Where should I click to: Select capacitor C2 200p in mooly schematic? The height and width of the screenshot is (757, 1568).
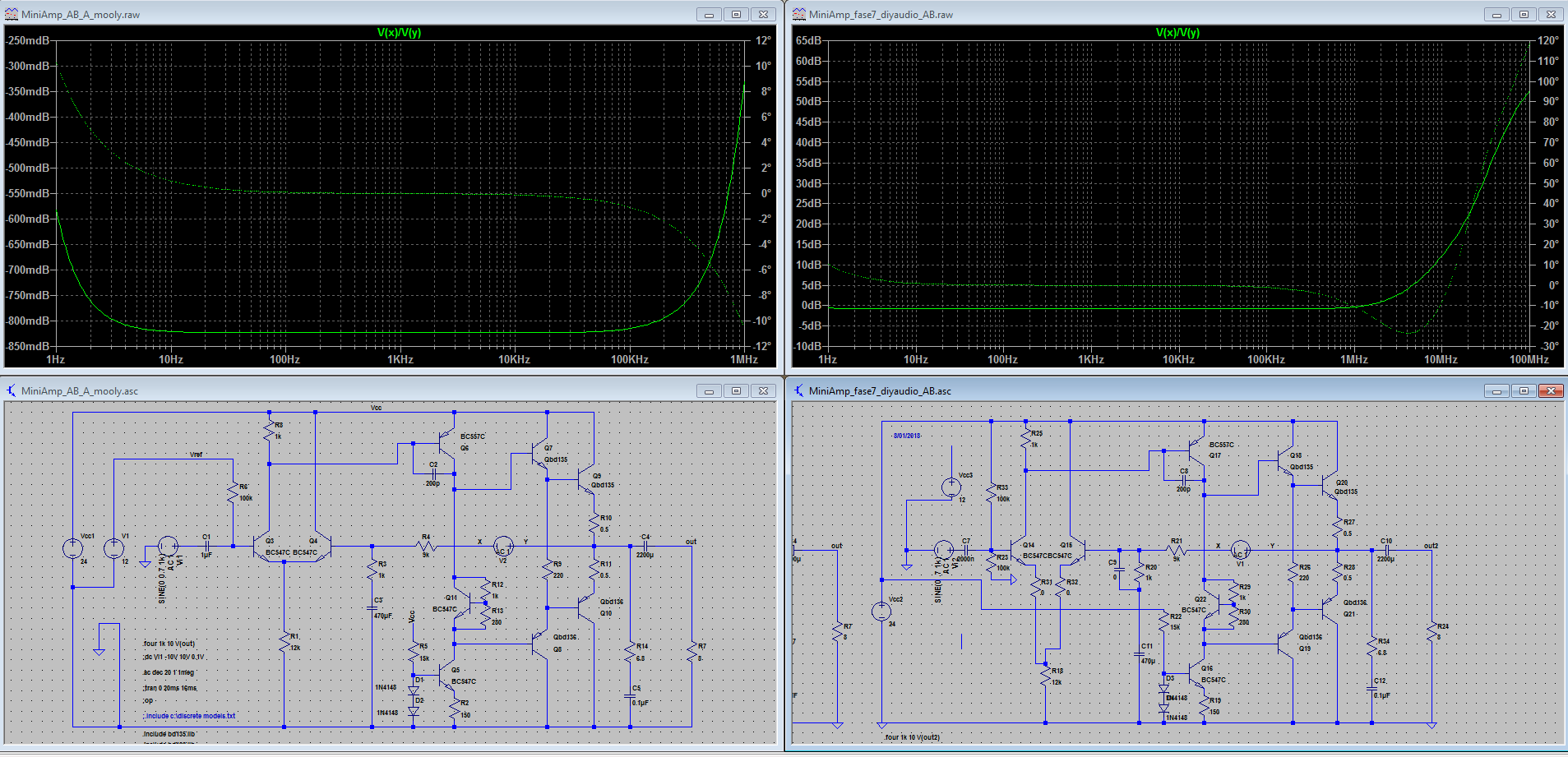[433, 473]
